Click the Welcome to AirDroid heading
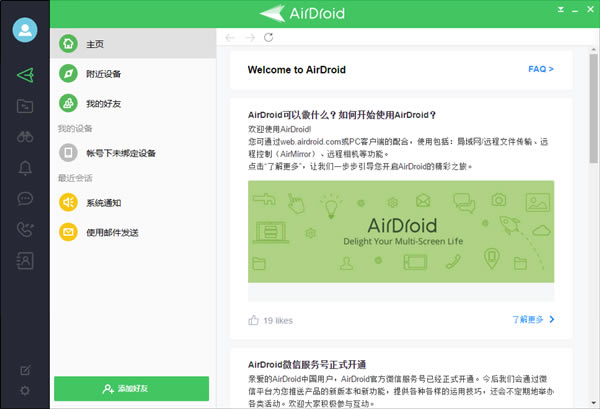600x409 pixels. pos(297,70)
